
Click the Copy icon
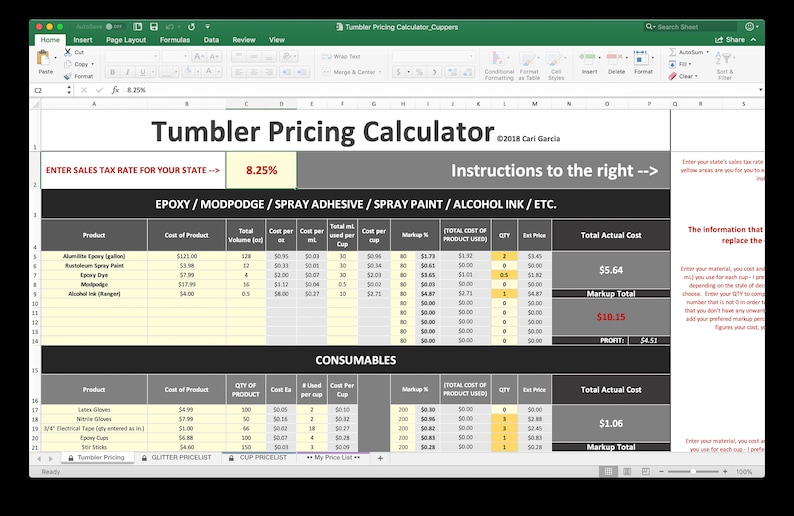pyautogui.click(x=68, y=64)
